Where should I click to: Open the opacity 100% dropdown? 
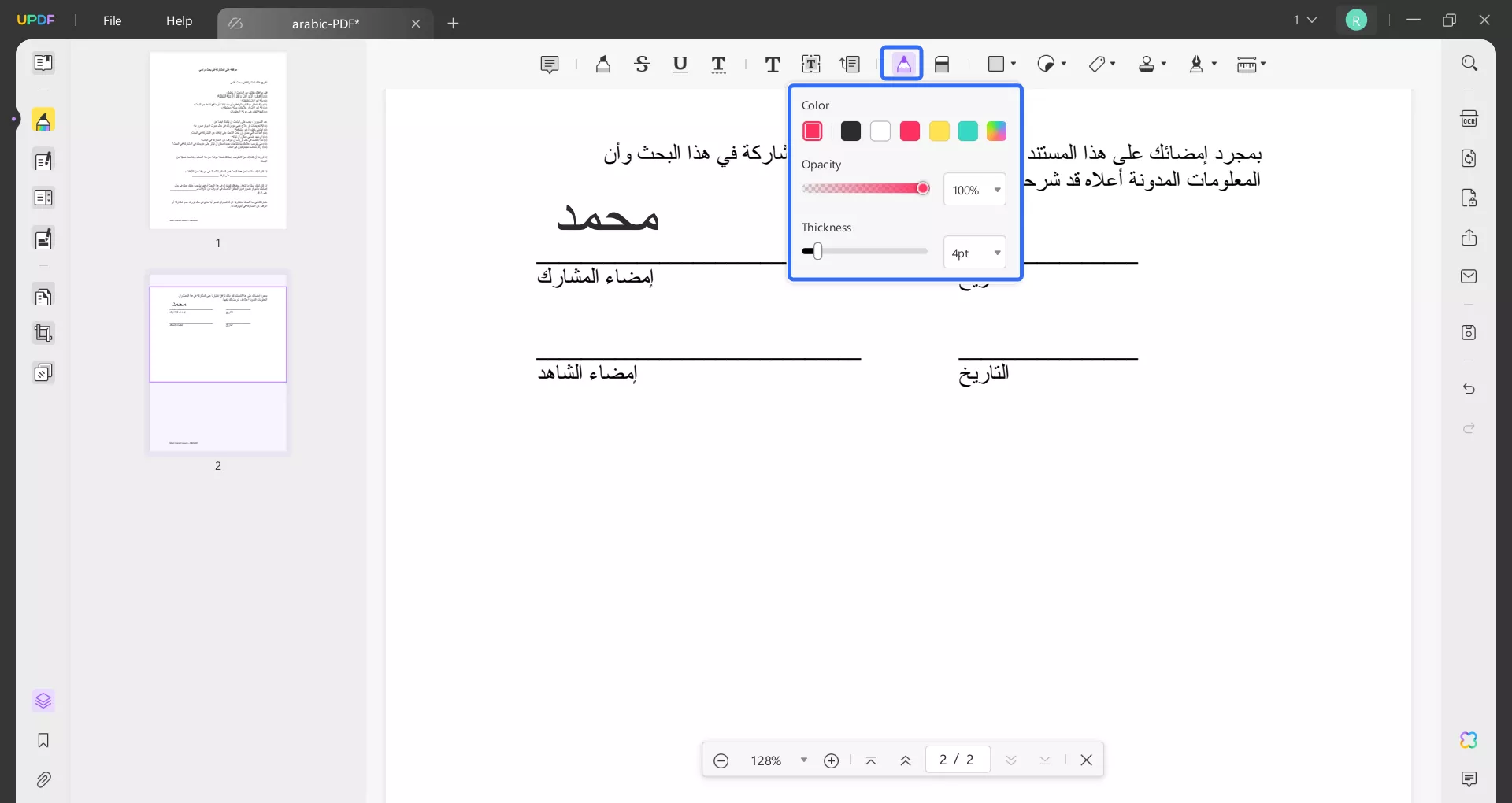click(975, 189)
